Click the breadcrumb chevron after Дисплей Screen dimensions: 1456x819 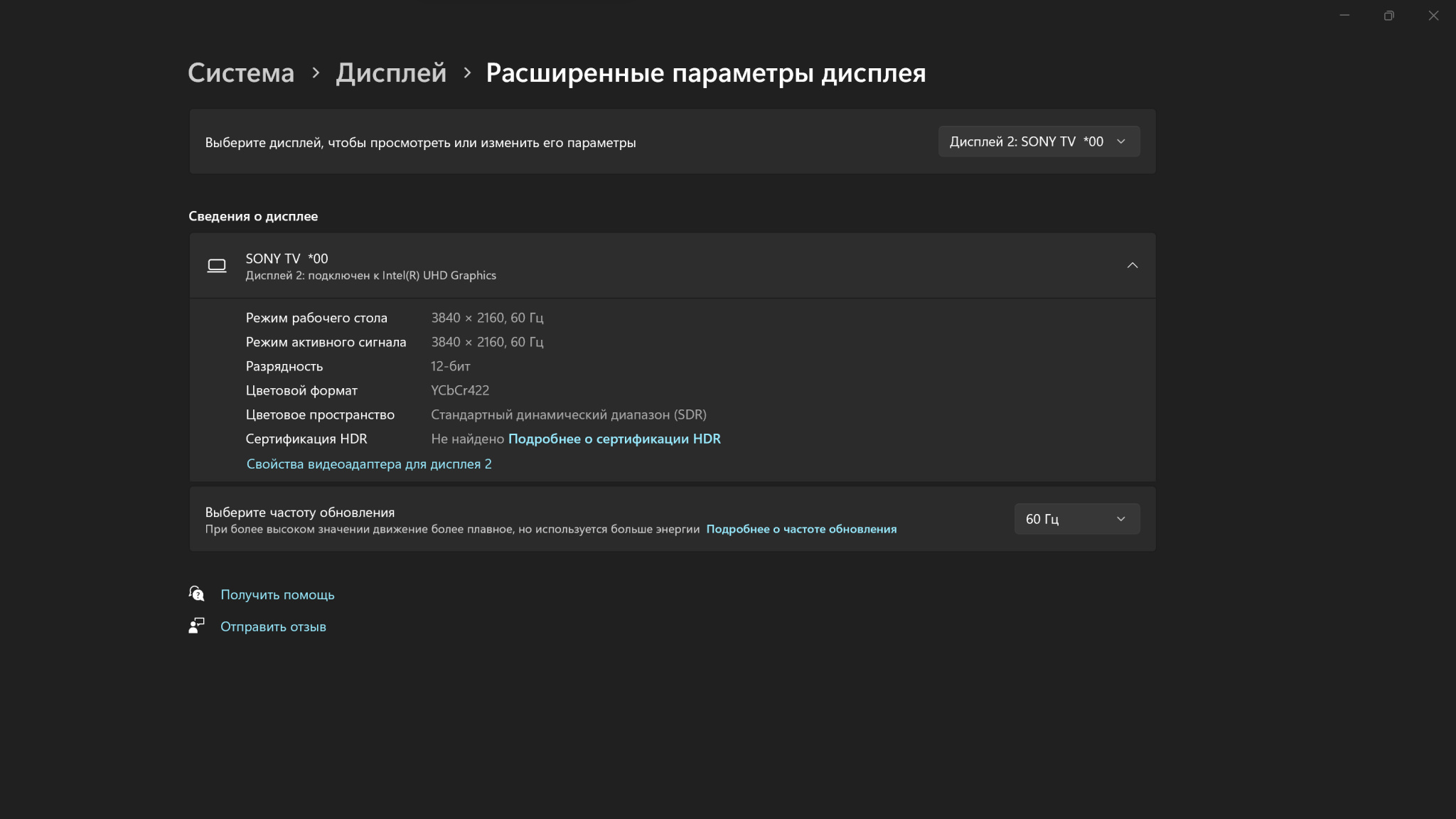click(467, 73)
